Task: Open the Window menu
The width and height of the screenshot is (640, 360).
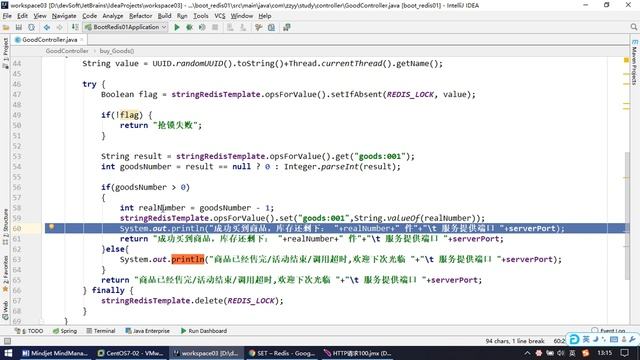Action: coord(242,16)
